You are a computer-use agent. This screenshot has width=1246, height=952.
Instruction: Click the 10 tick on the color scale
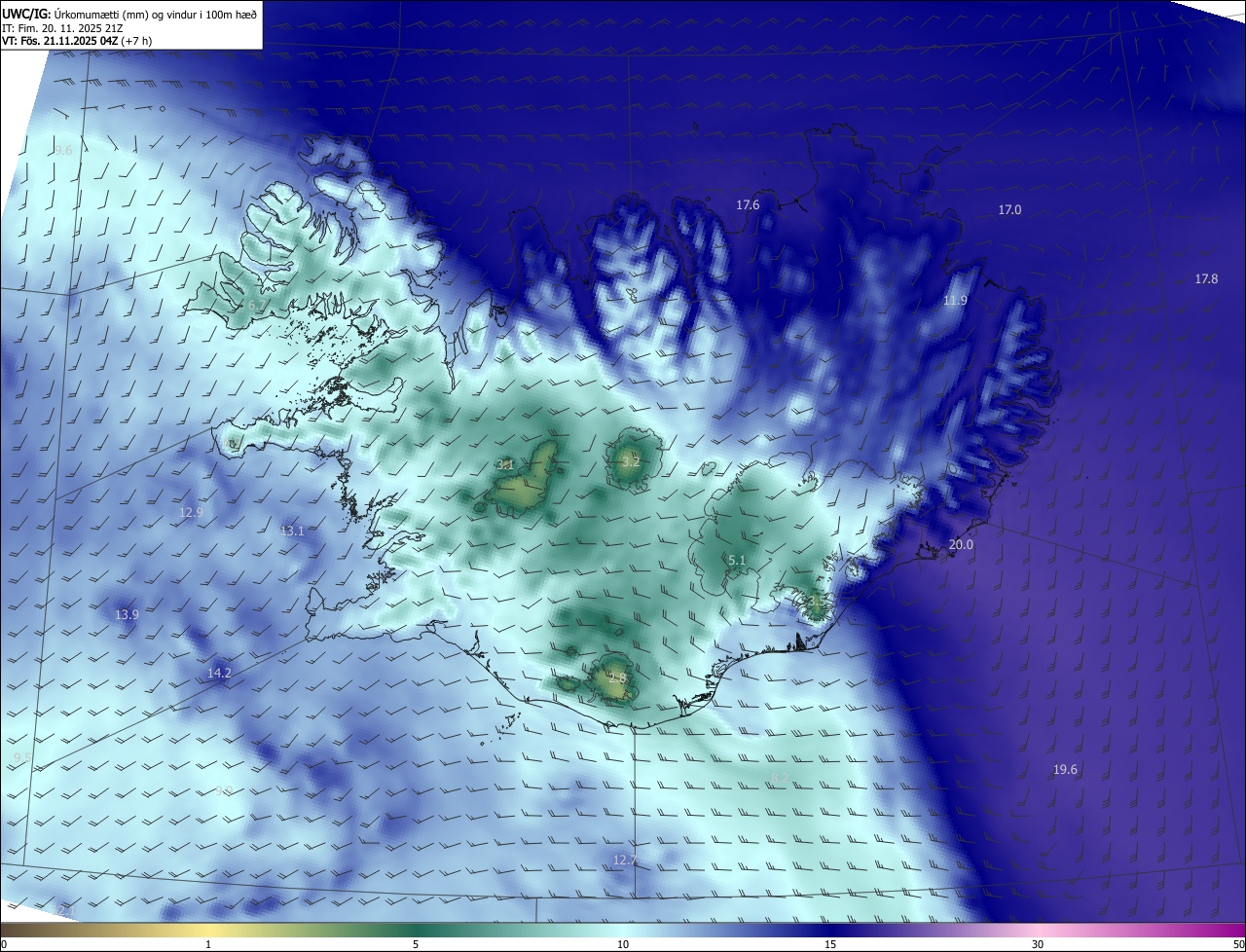[x=623, y=944]
